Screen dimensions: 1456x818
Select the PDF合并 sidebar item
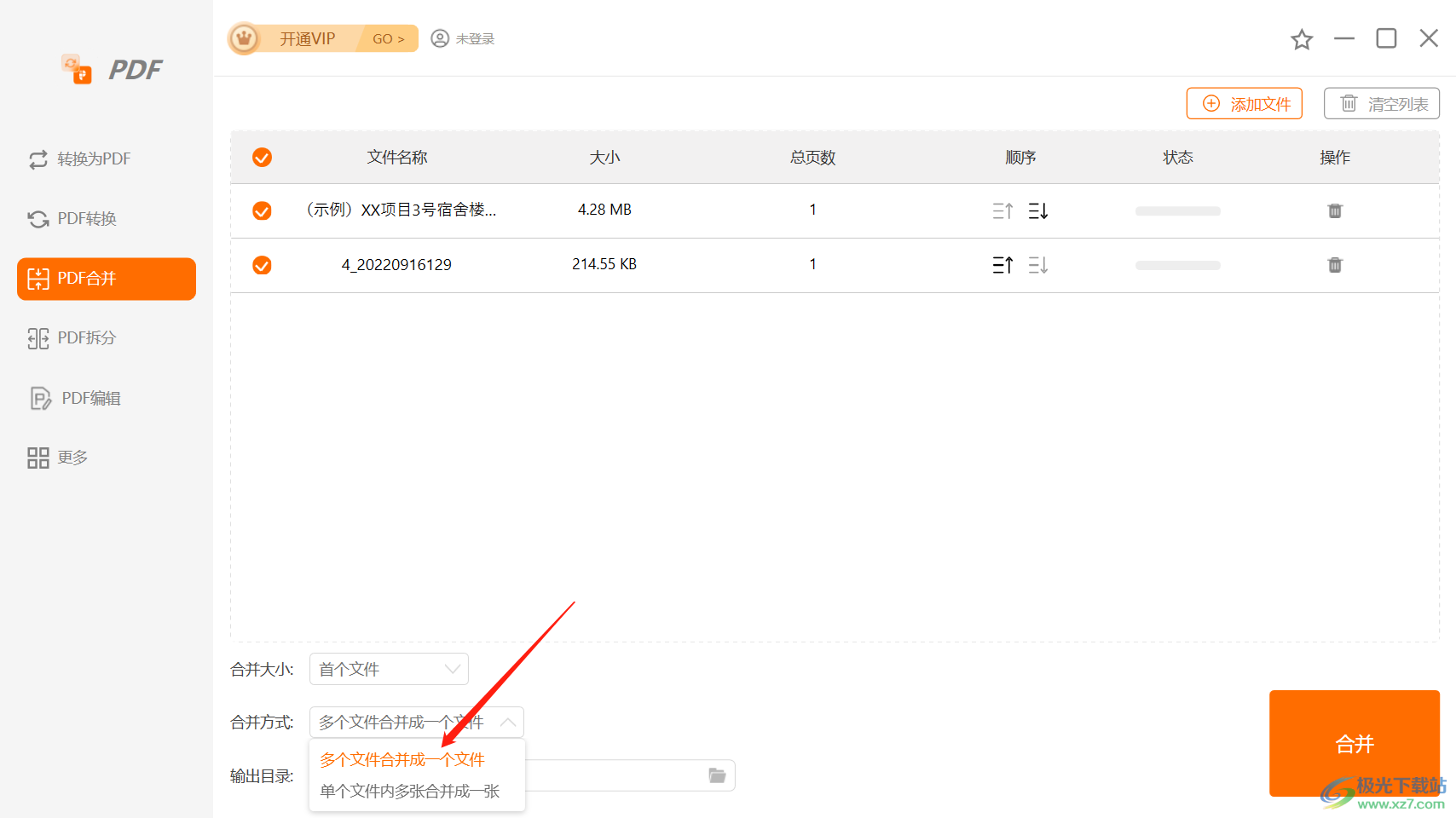107,279
